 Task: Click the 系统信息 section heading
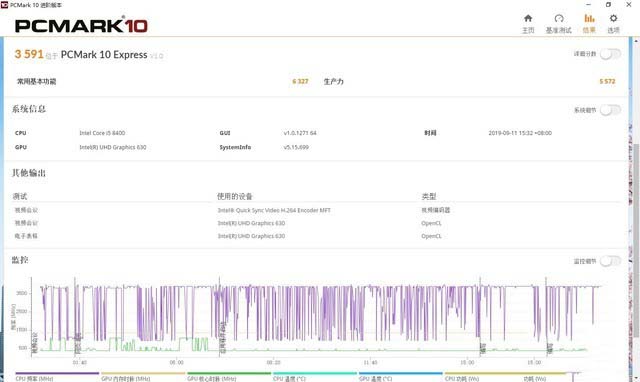(x=29, y=109)
